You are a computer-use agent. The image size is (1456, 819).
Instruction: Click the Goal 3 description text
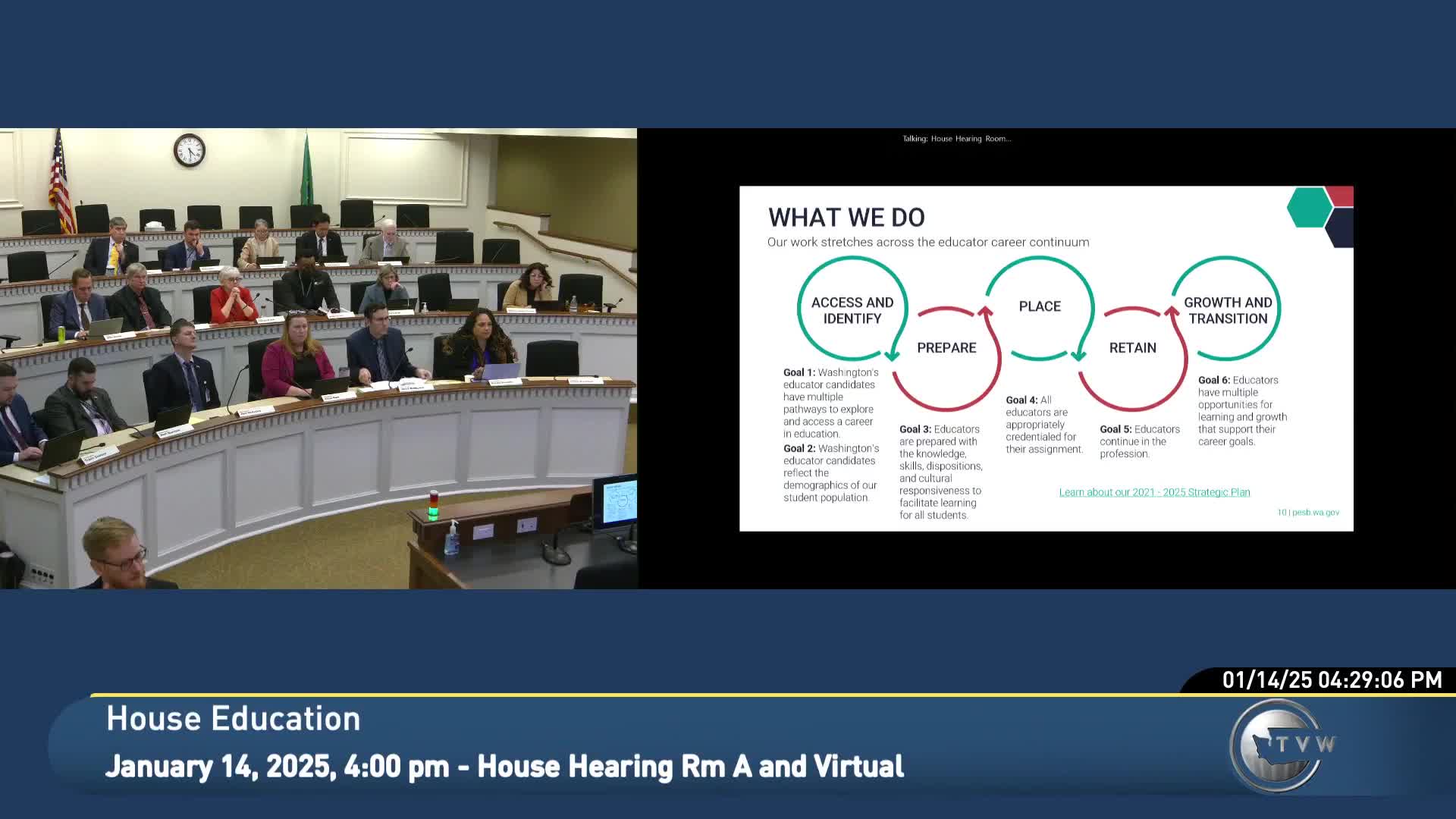point(940,472)
